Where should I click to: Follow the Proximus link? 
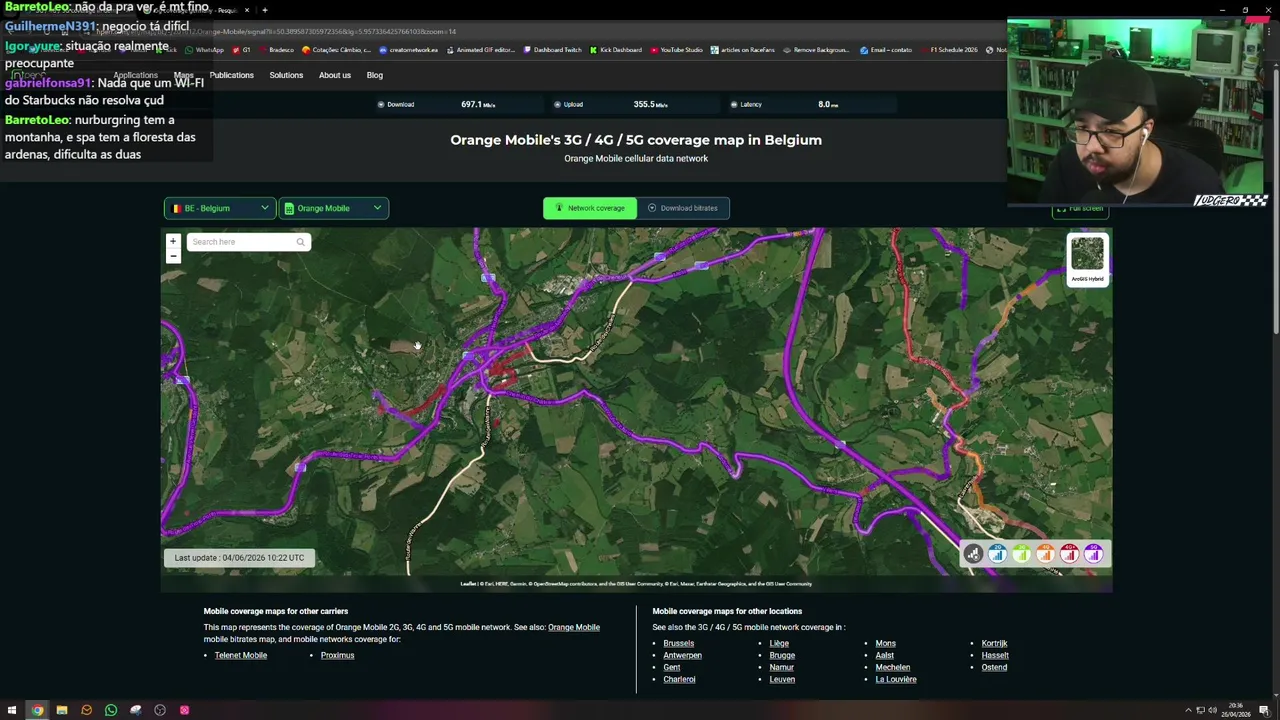337,655
